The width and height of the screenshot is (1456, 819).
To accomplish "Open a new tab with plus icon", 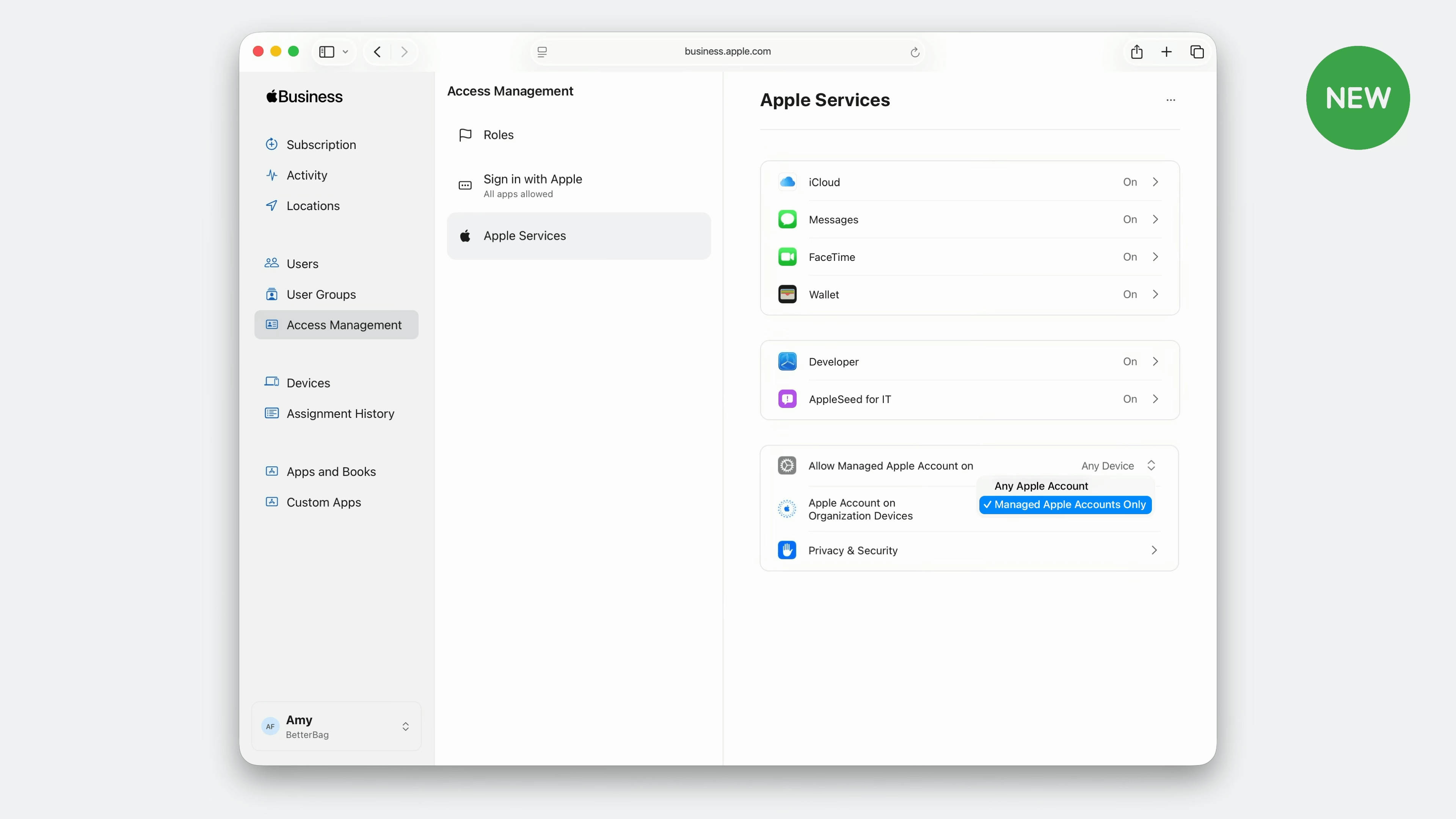I will (x=1167, y=52).
